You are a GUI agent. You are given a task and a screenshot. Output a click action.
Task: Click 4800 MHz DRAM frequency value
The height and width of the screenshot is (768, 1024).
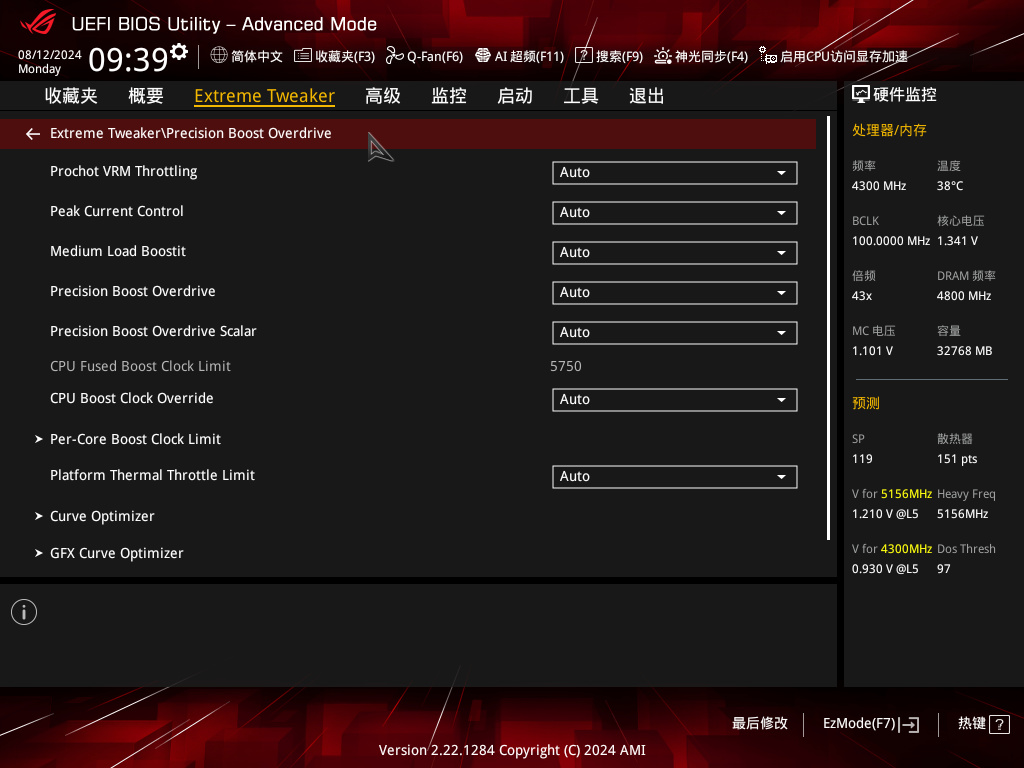[964, 296]
